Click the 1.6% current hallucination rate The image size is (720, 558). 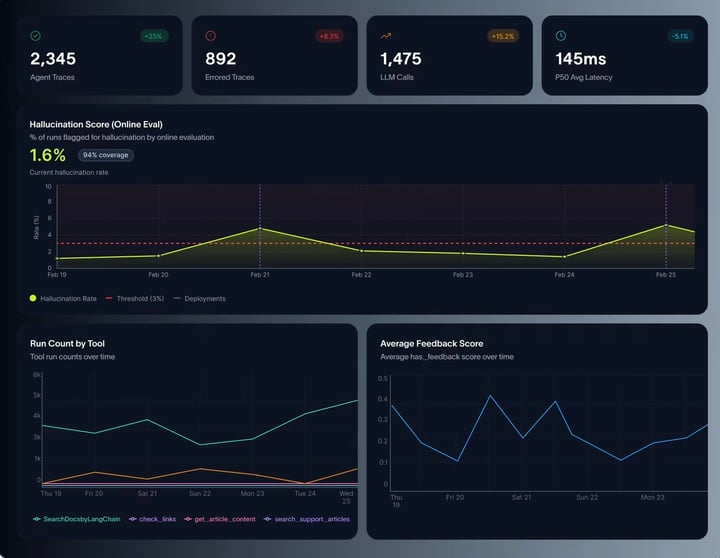(x=48, y=155)
